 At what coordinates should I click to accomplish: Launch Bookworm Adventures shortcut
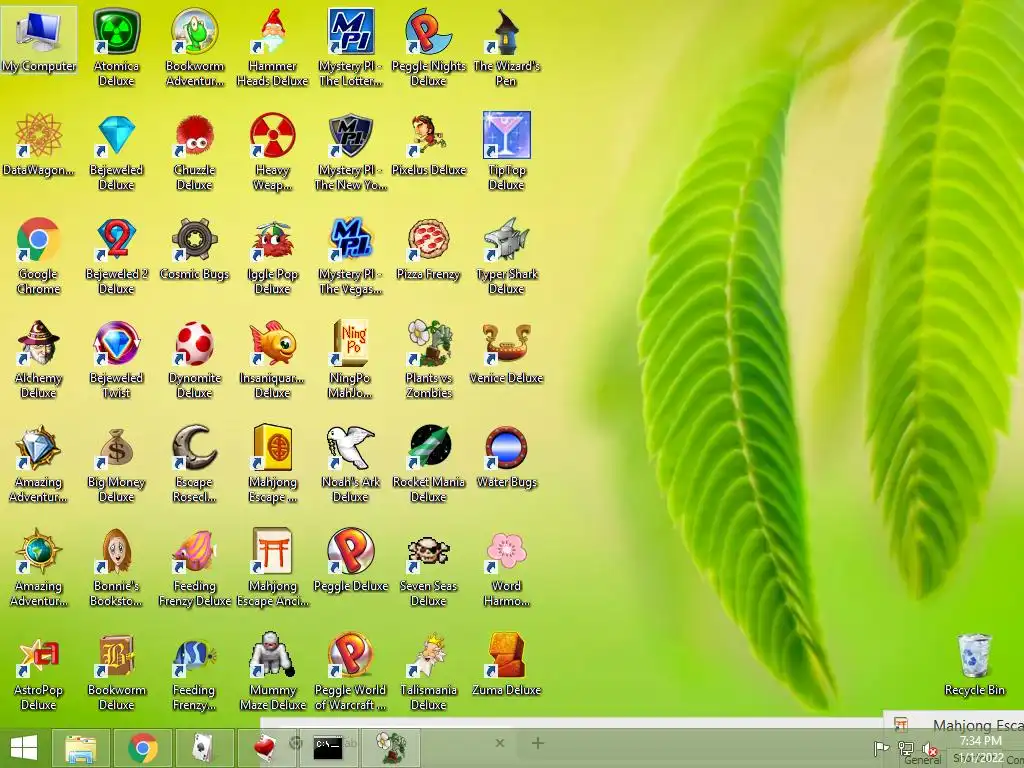195,47
